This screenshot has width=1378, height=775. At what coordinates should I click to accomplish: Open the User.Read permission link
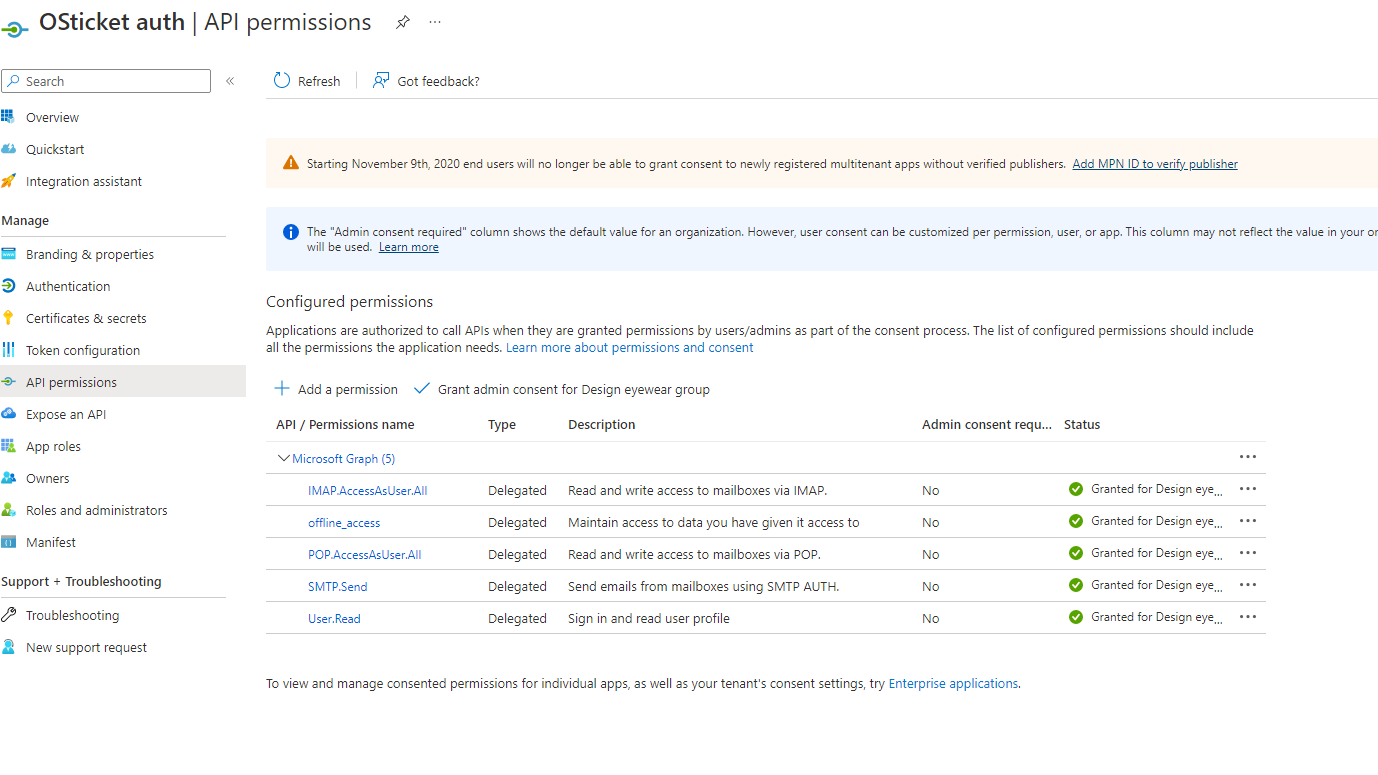point(334,619)
